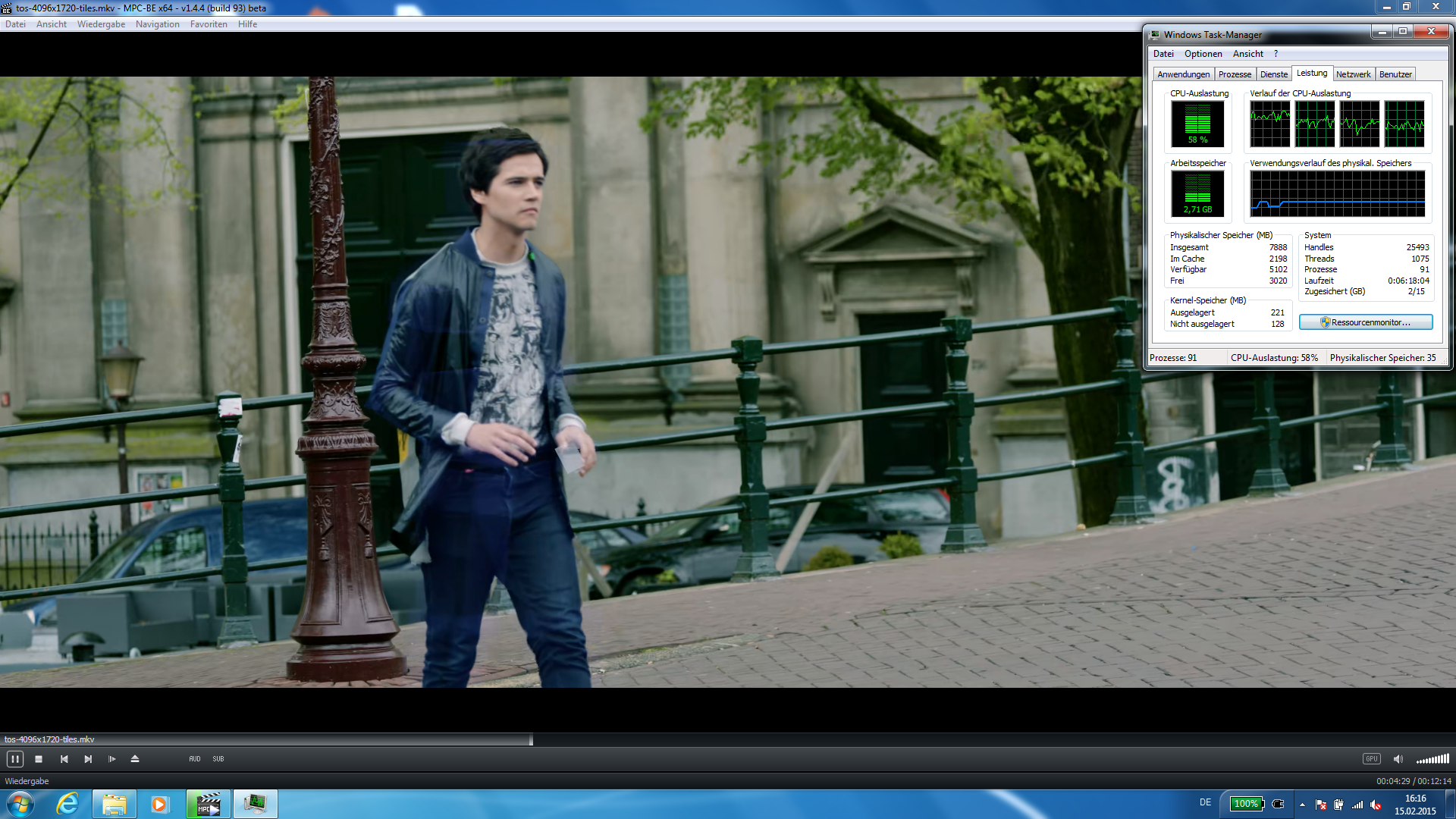The height and width of the screenshot is (819, 1456).
Task: Click the frame step button
Action: pyautogui.click(x=112, y=759)
